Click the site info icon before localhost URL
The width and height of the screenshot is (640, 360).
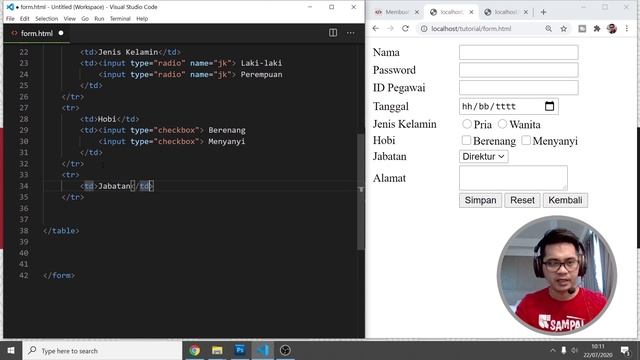click(424, 29)
